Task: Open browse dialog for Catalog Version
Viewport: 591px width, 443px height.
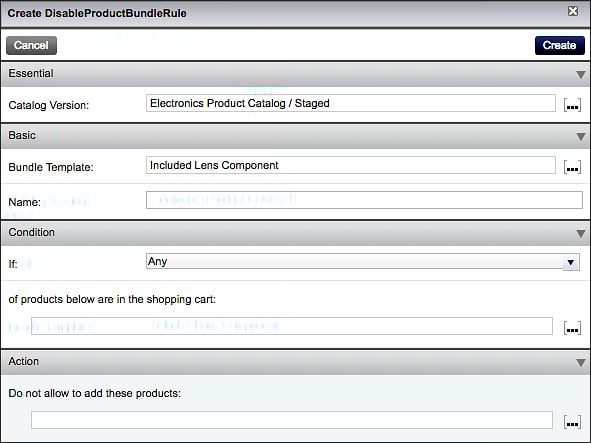Action: [x=572, y=105]
